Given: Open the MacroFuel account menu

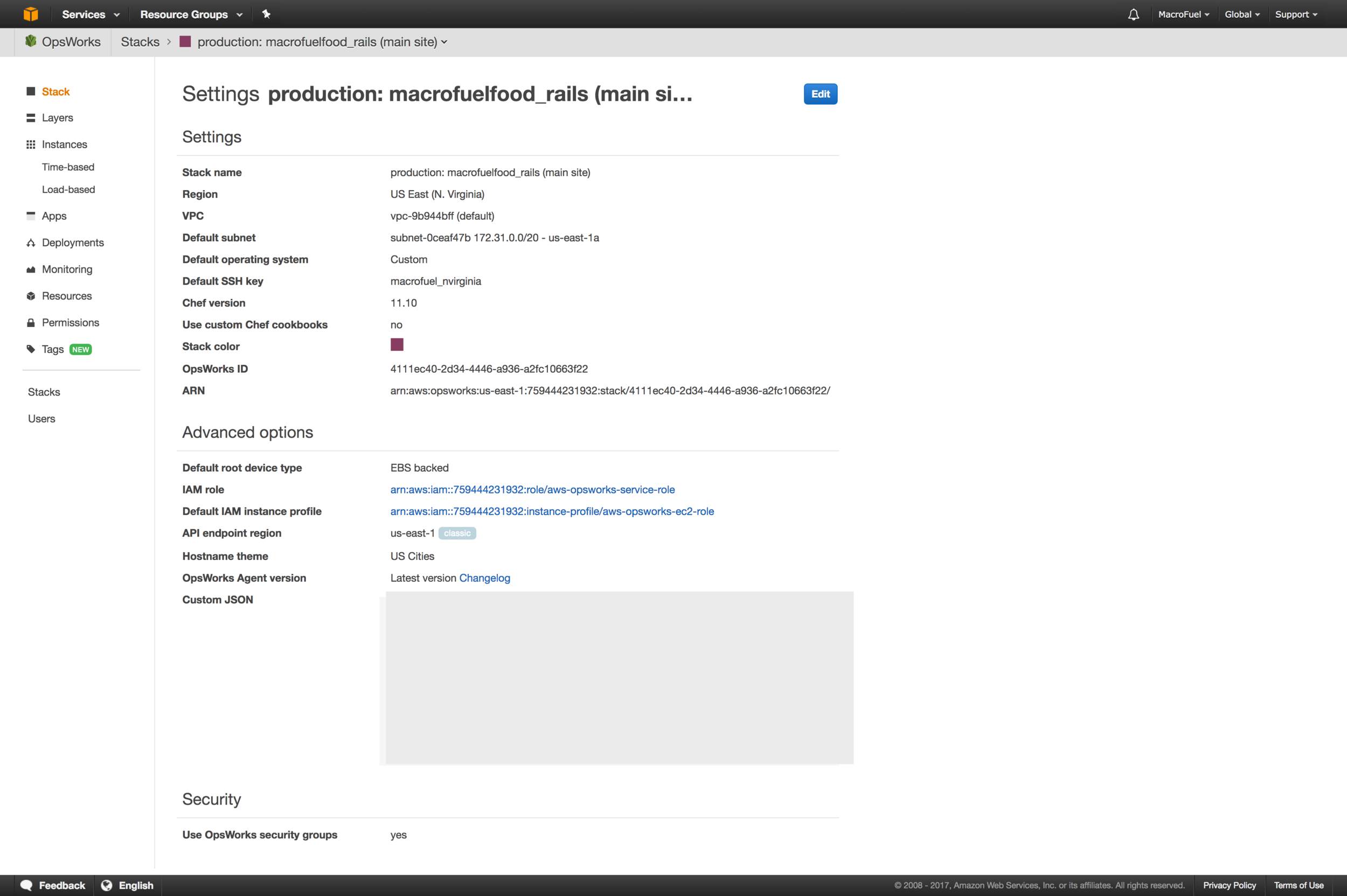Looking at the screenshot, I should click(x=1184, y=15).
